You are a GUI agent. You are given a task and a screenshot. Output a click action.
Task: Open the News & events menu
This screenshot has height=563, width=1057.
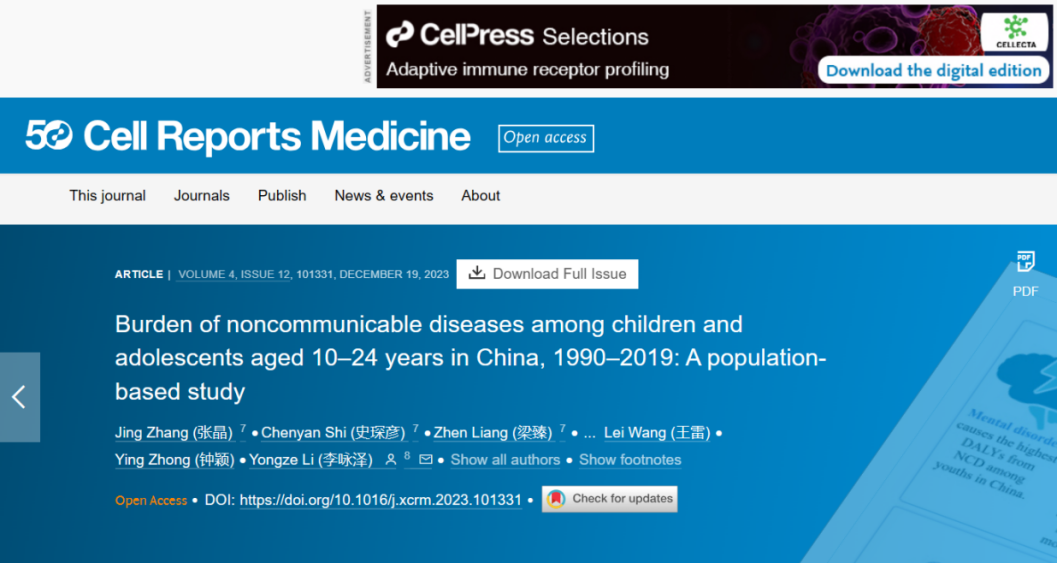(x=384, y=196)
